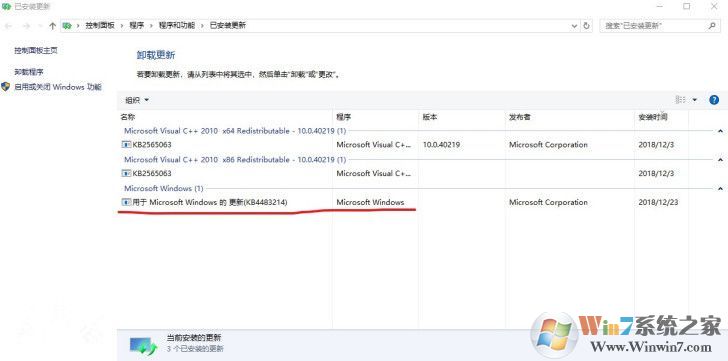Click 程序 breadcrumb in address bar
This screenshot has height=361, width=728.
(137, 26)
